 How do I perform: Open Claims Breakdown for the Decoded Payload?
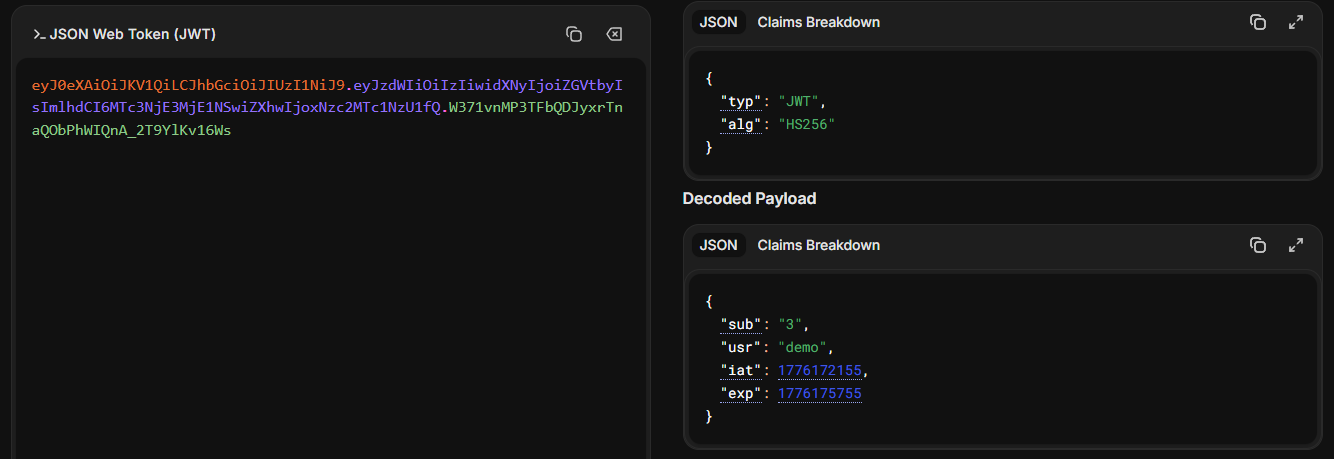tap(818, 245)
